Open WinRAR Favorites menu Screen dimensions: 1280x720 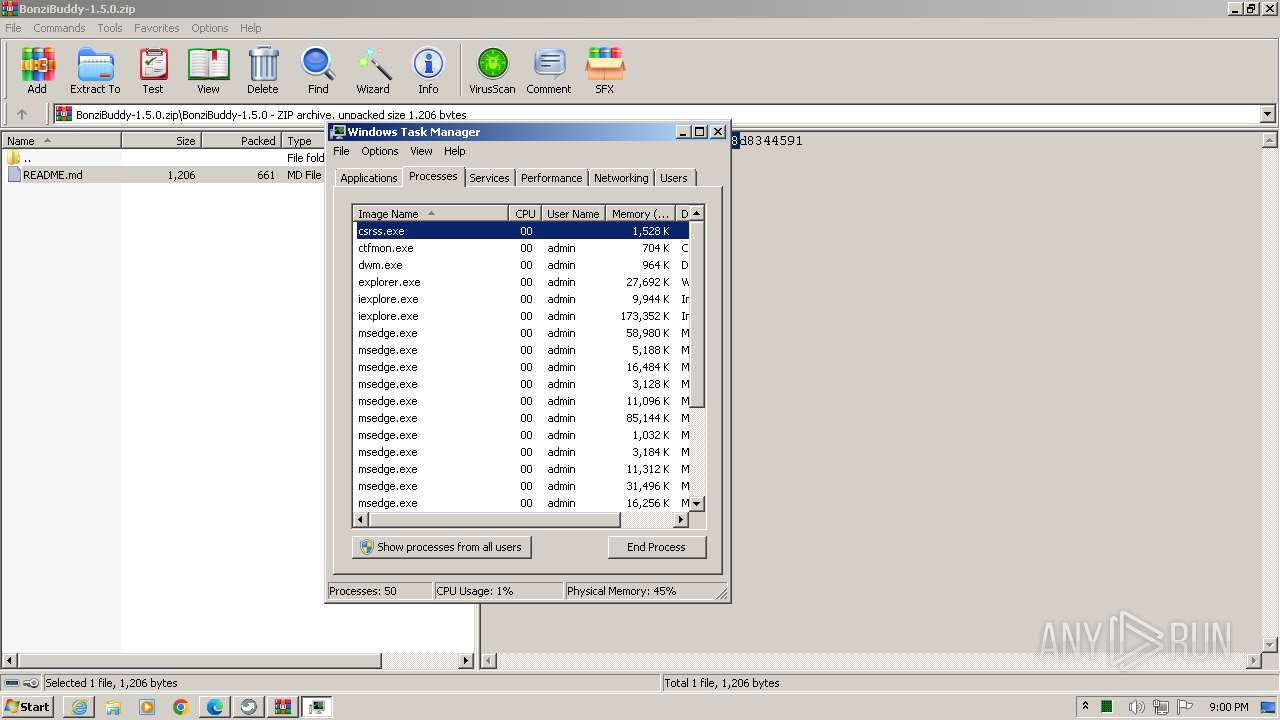click(x=157, y=28)
